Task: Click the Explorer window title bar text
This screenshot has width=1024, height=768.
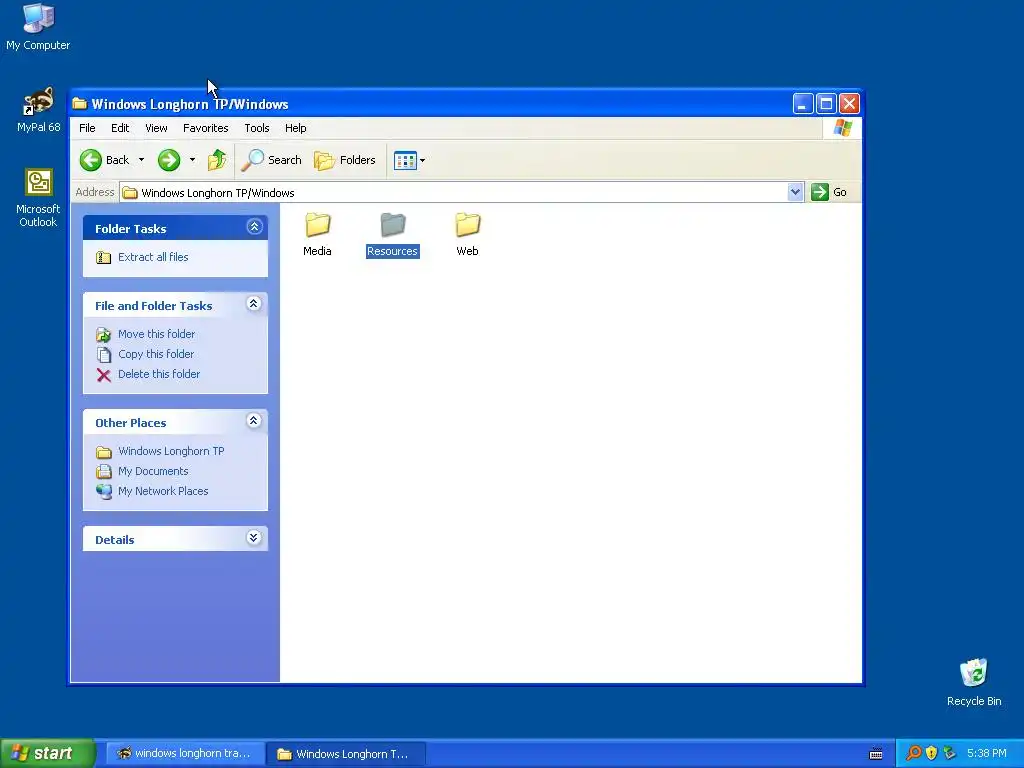Action: (x=190, y=104)
